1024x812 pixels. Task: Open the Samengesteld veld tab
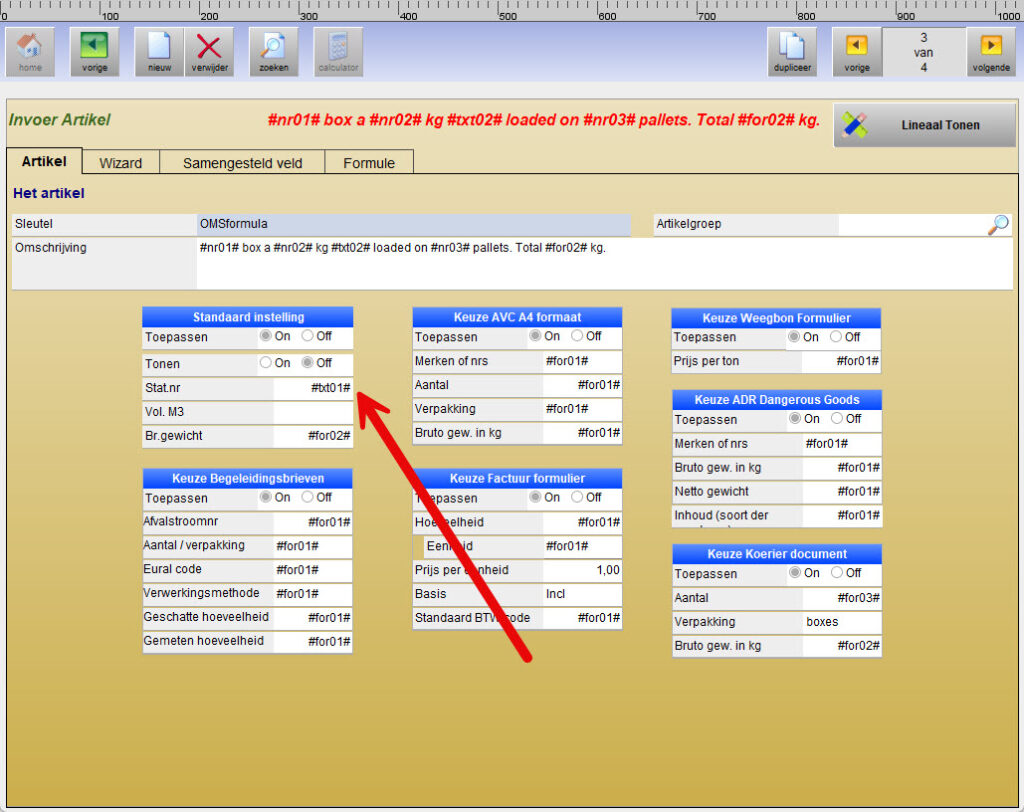[x=242, y=163]
